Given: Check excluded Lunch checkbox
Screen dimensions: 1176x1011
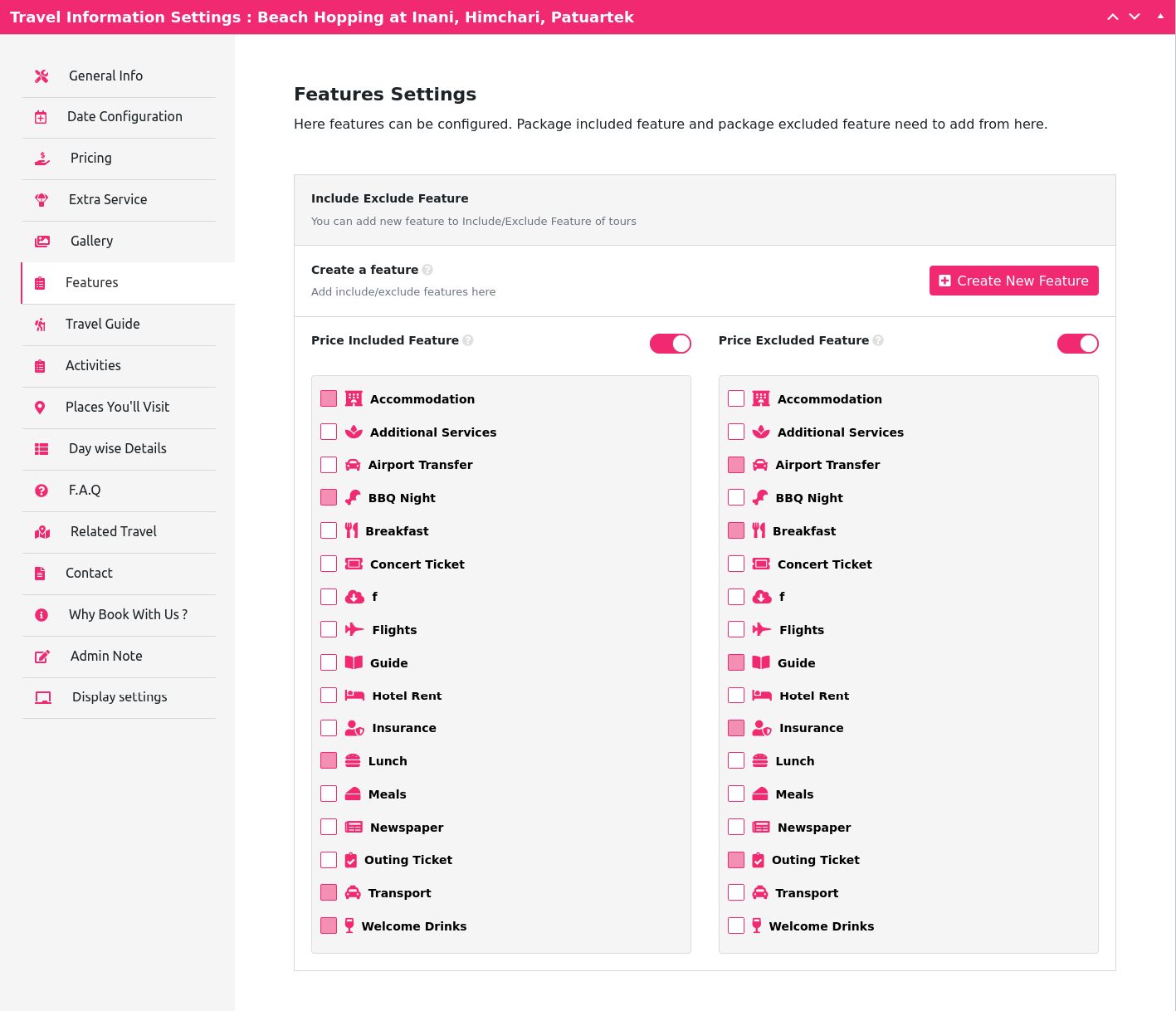Looking at the screenshot, I should (736, 760).
